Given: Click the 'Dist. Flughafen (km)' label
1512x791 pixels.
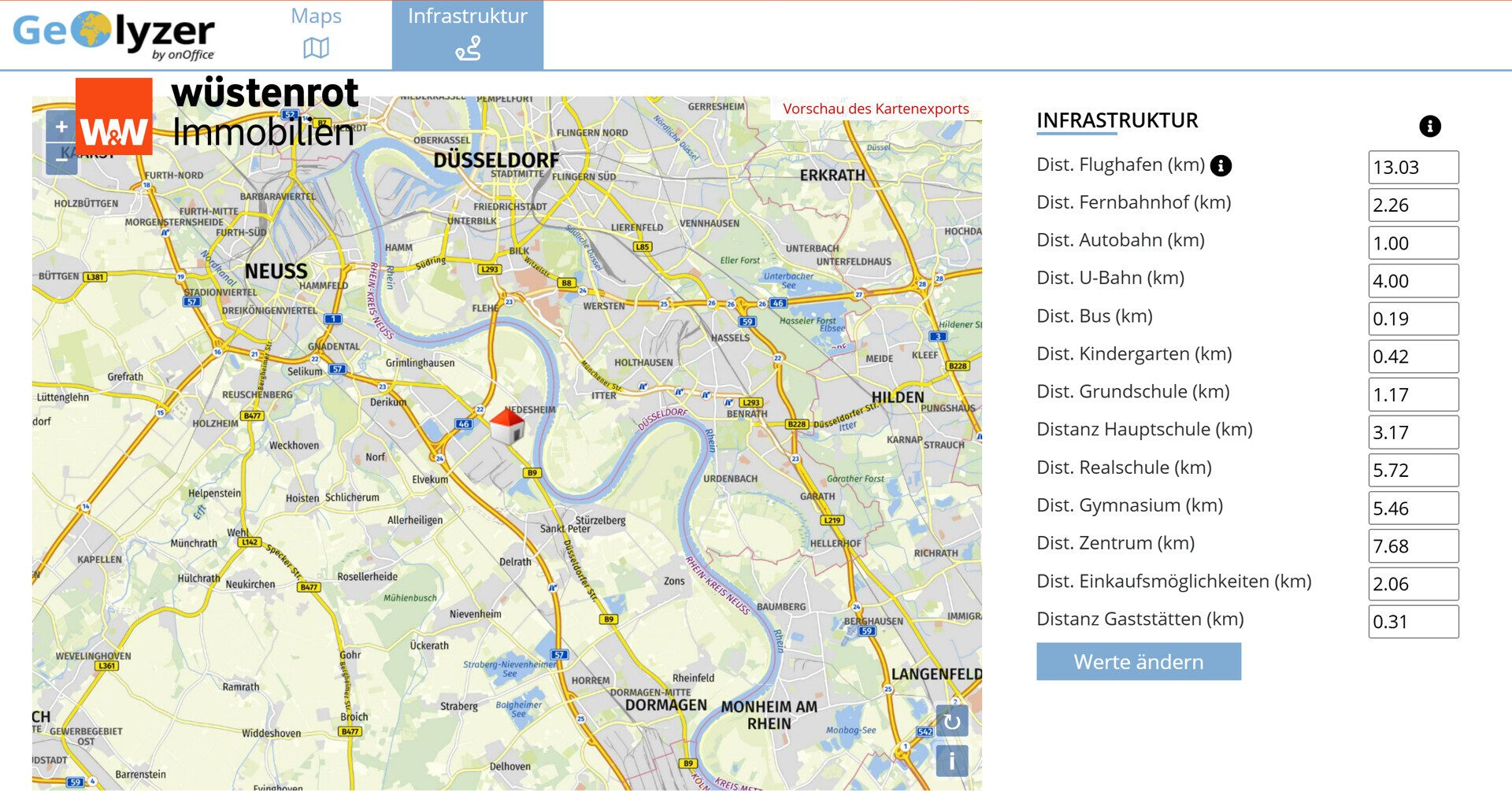Looking at the screenshot, I should click(x=1121, y=164).
